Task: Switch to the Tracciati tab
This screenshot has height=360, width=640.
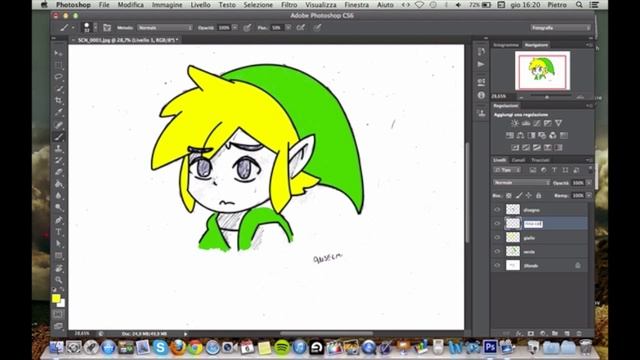Action: pos(540,160)
